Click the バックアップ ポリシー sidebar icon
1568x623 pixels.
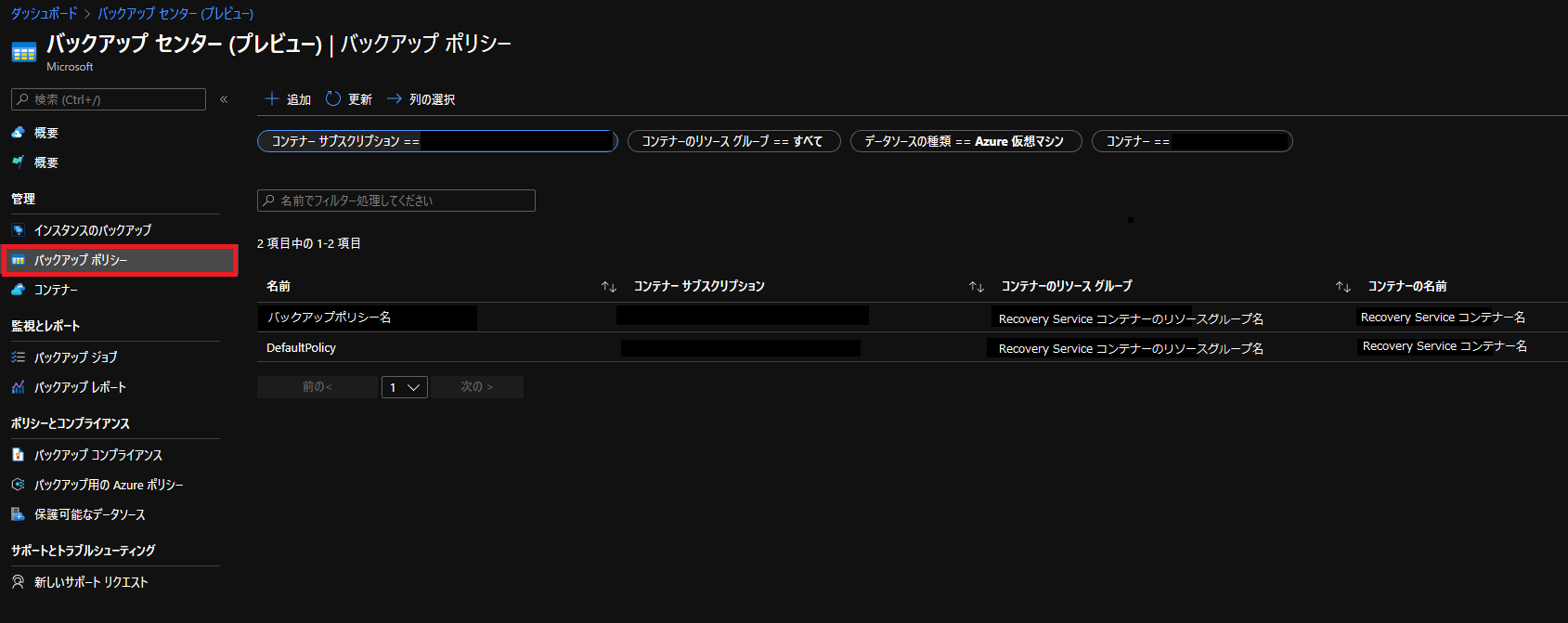coord(18,260)
